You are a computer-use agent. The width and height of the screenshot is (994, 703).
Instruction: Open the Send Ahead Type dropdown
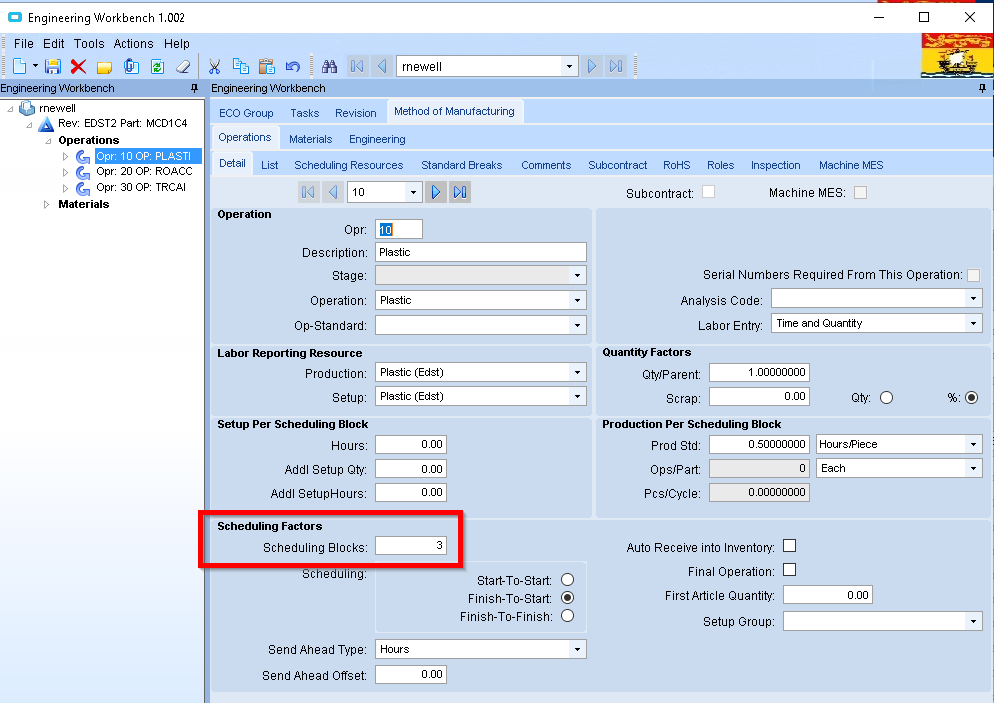[577, 649]
